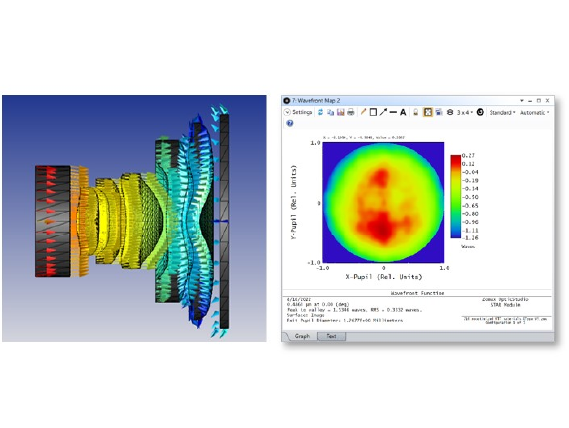Print the Wavefront Map window
Screen dimensions: 569x428
[x=351, y=112]
